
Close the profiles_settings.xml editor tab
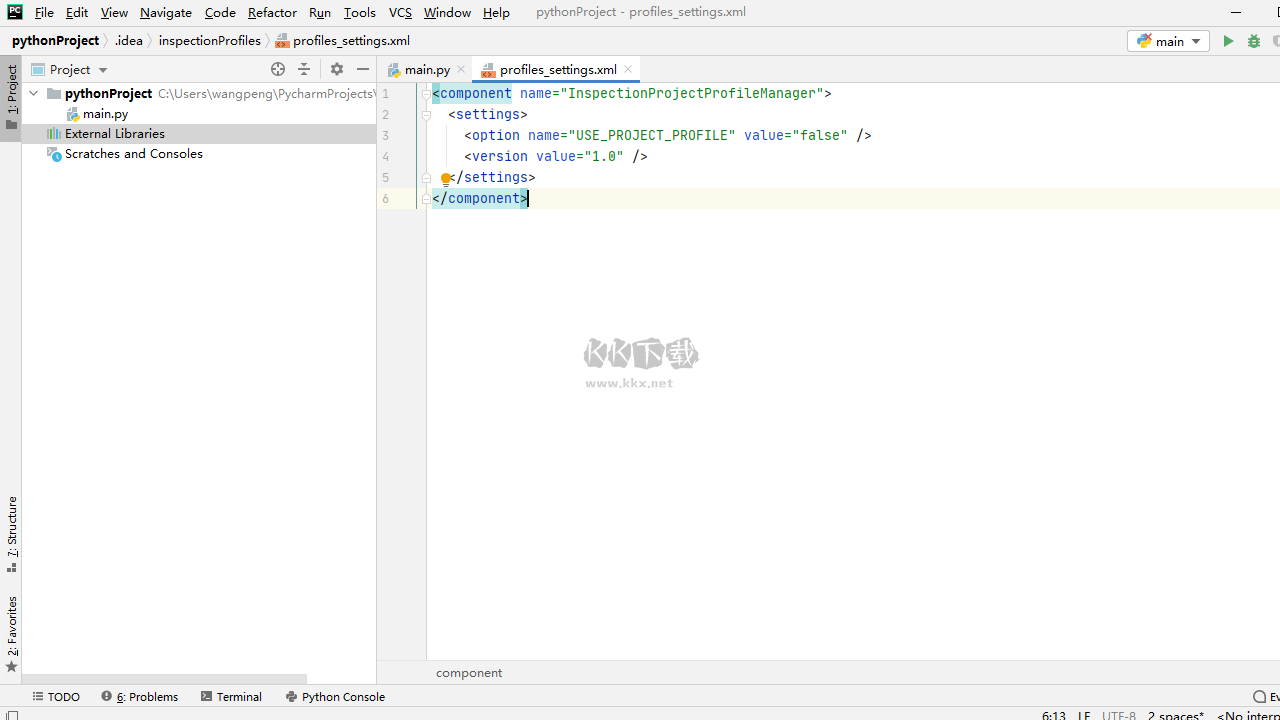pos(628,69)
